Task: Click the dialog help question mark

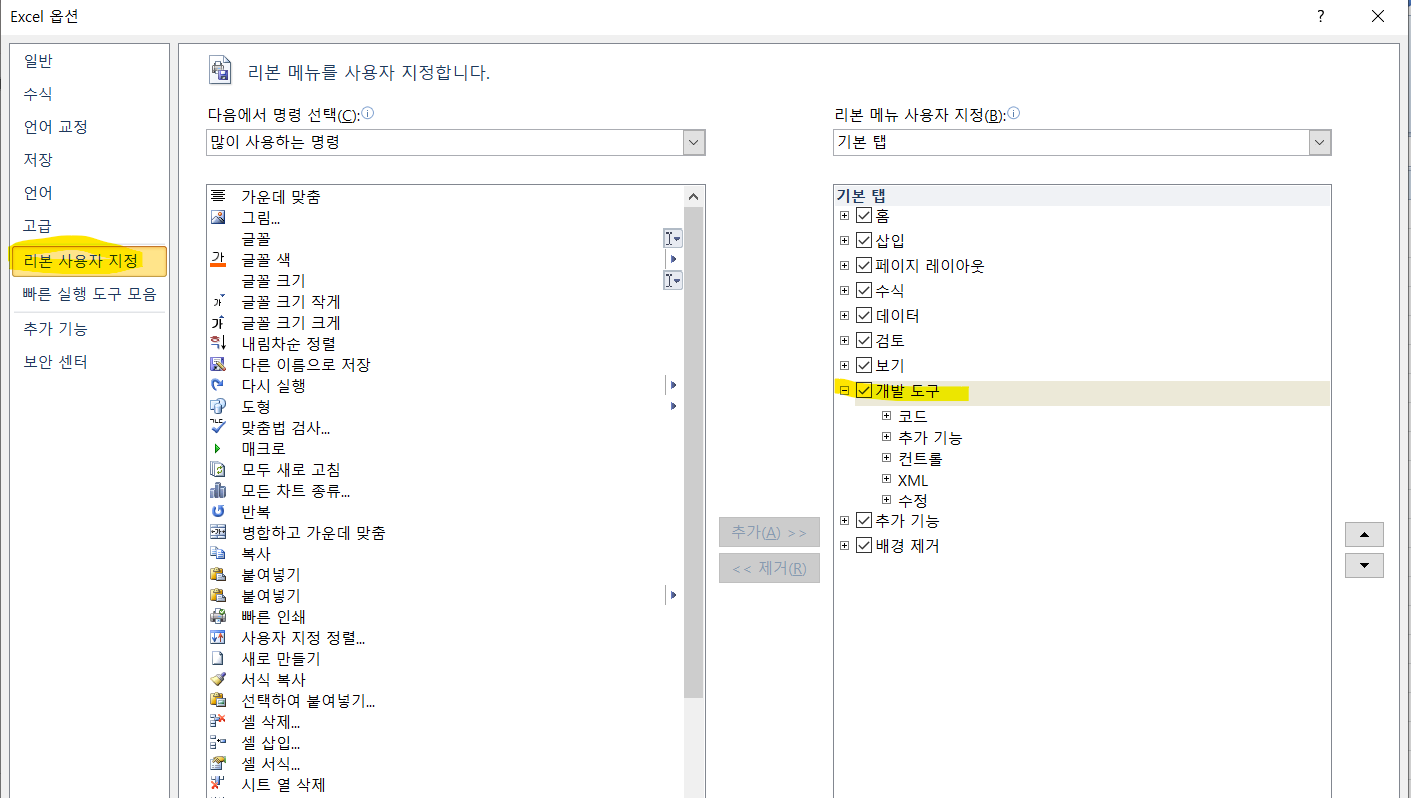Action: (1321, 16)
